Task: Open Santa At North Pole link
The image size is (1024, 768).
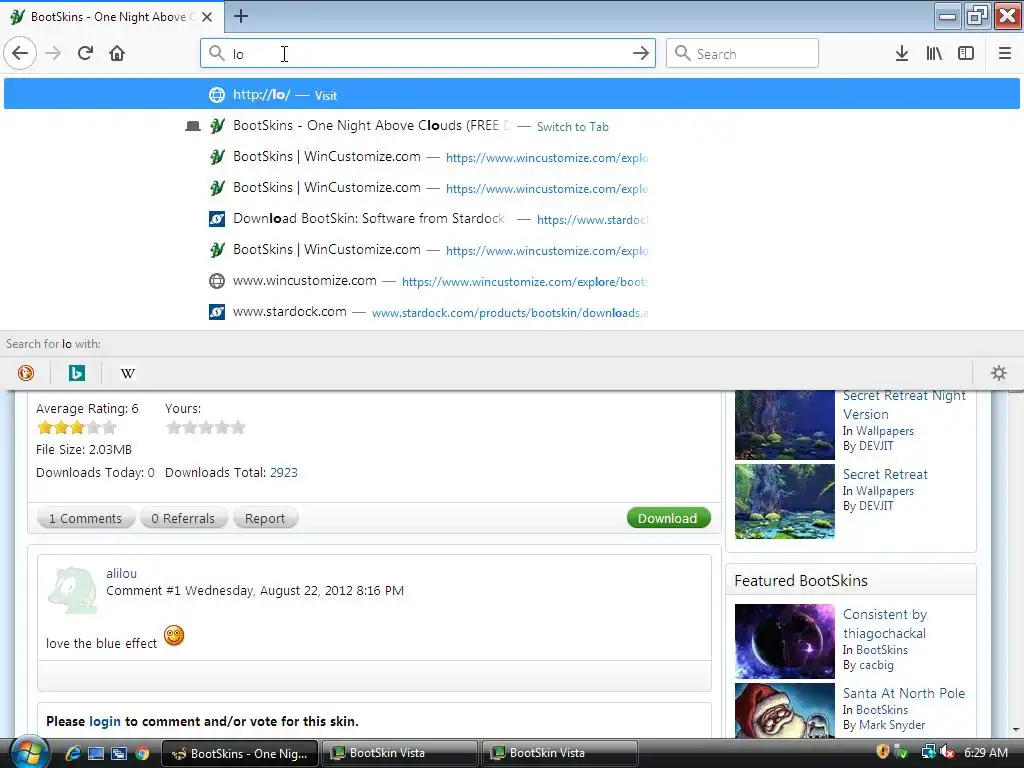Action: (903, 693)
